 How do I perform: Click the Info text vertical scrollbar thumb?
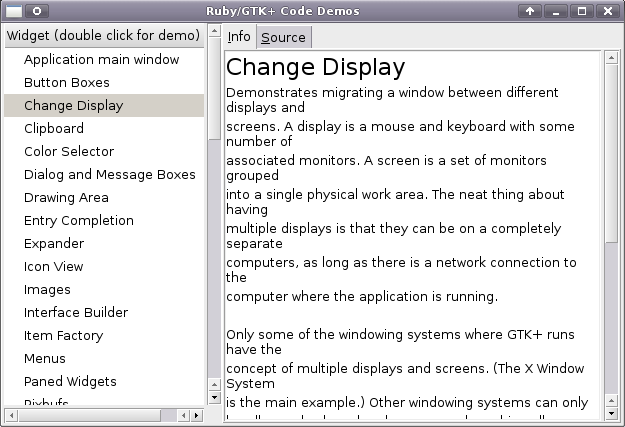click(x=612, y=150)
